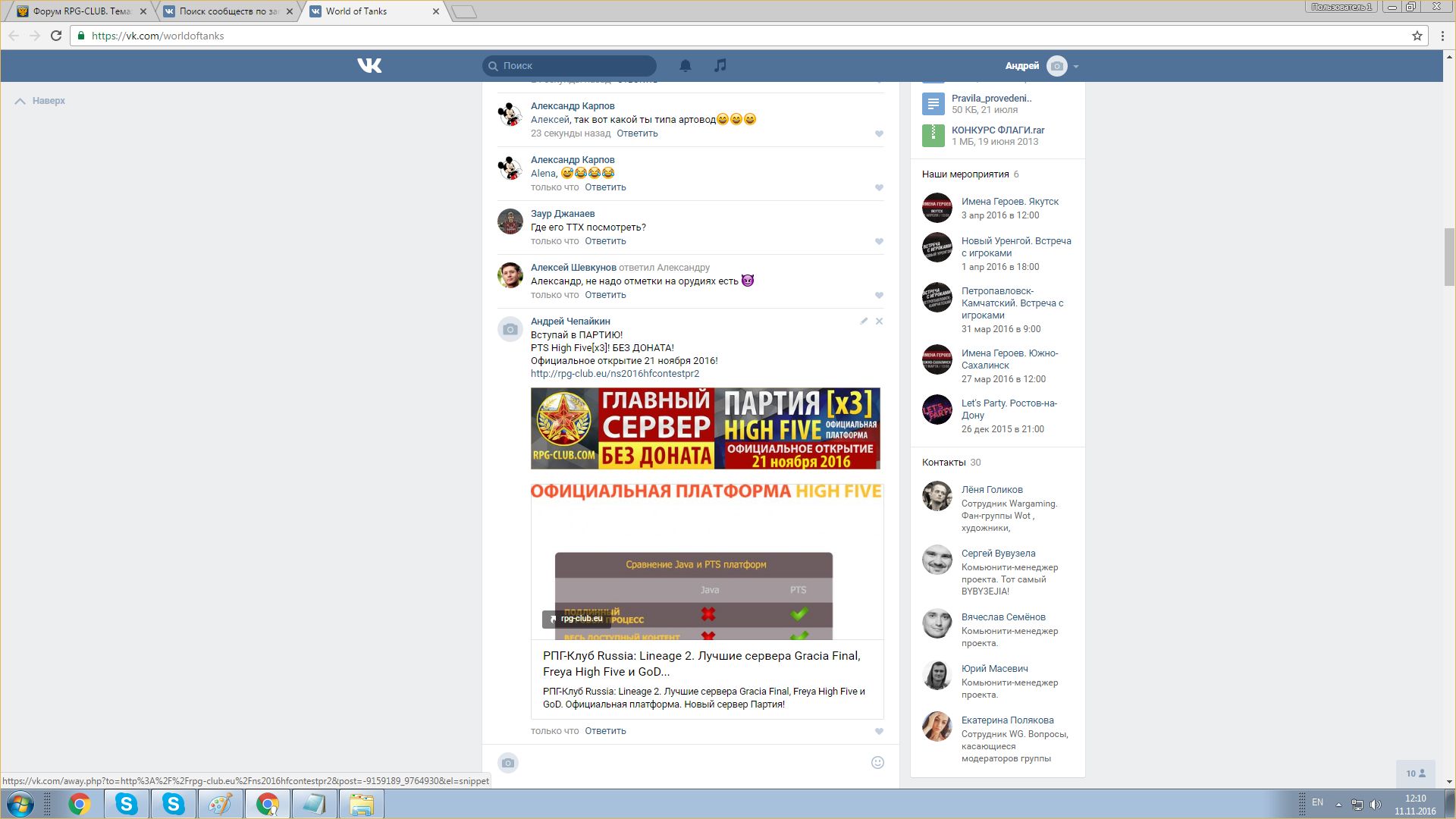Open Chrome menu three dots
1456x819 pixels.
pyautogui.click(x=1442, y=36)
